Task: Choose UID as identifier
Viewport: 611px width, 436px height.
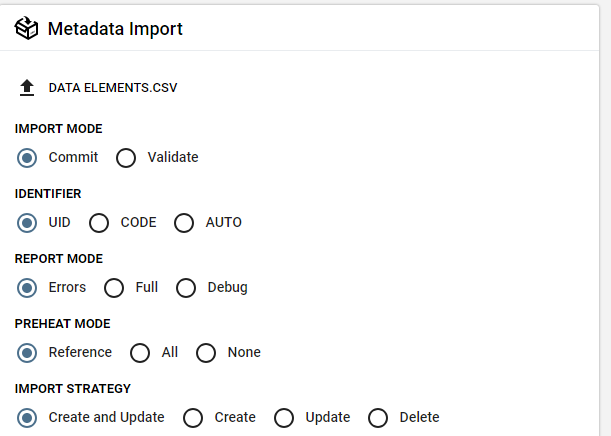Action: [27, 223]
